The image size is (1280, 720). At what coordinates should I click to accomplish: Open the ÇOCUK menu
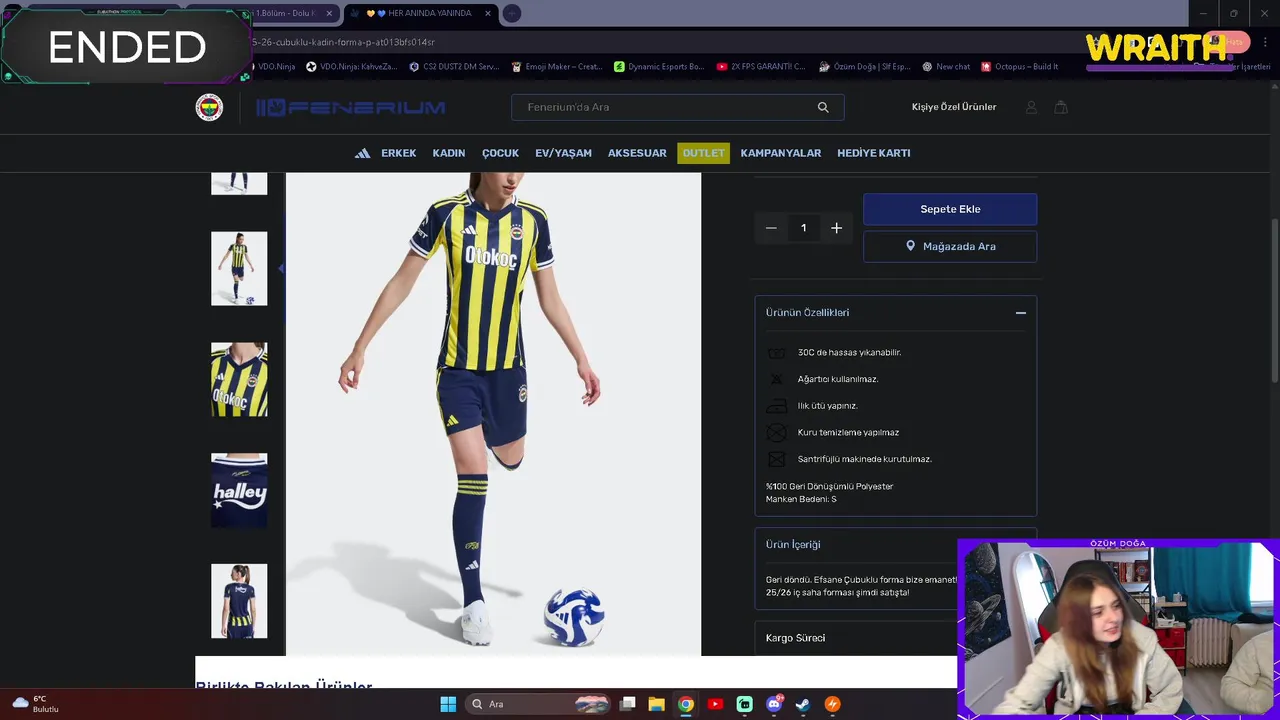click(x=500, y=153)
